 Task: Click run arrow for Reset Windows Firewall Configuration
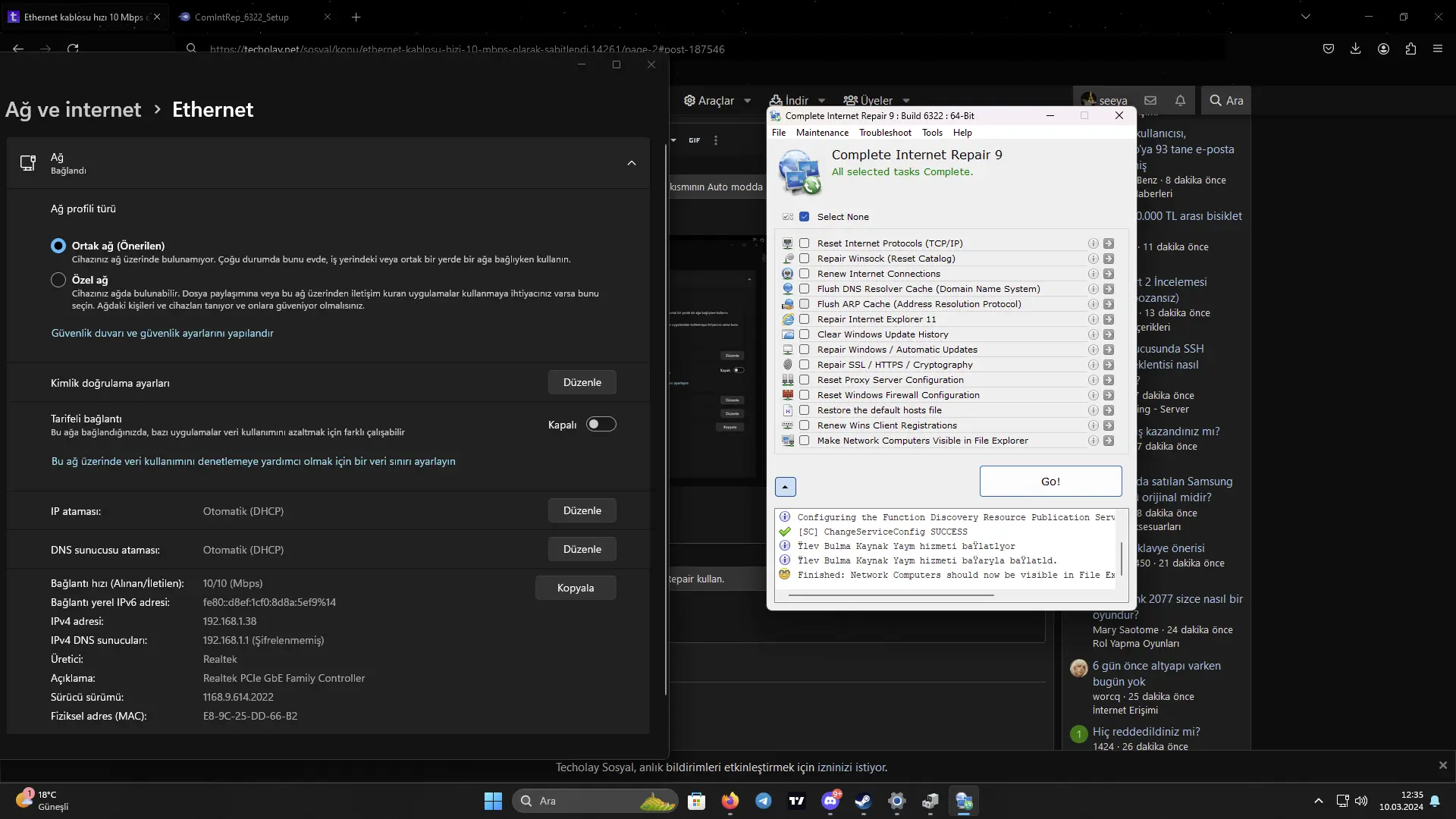(1109, 395)
